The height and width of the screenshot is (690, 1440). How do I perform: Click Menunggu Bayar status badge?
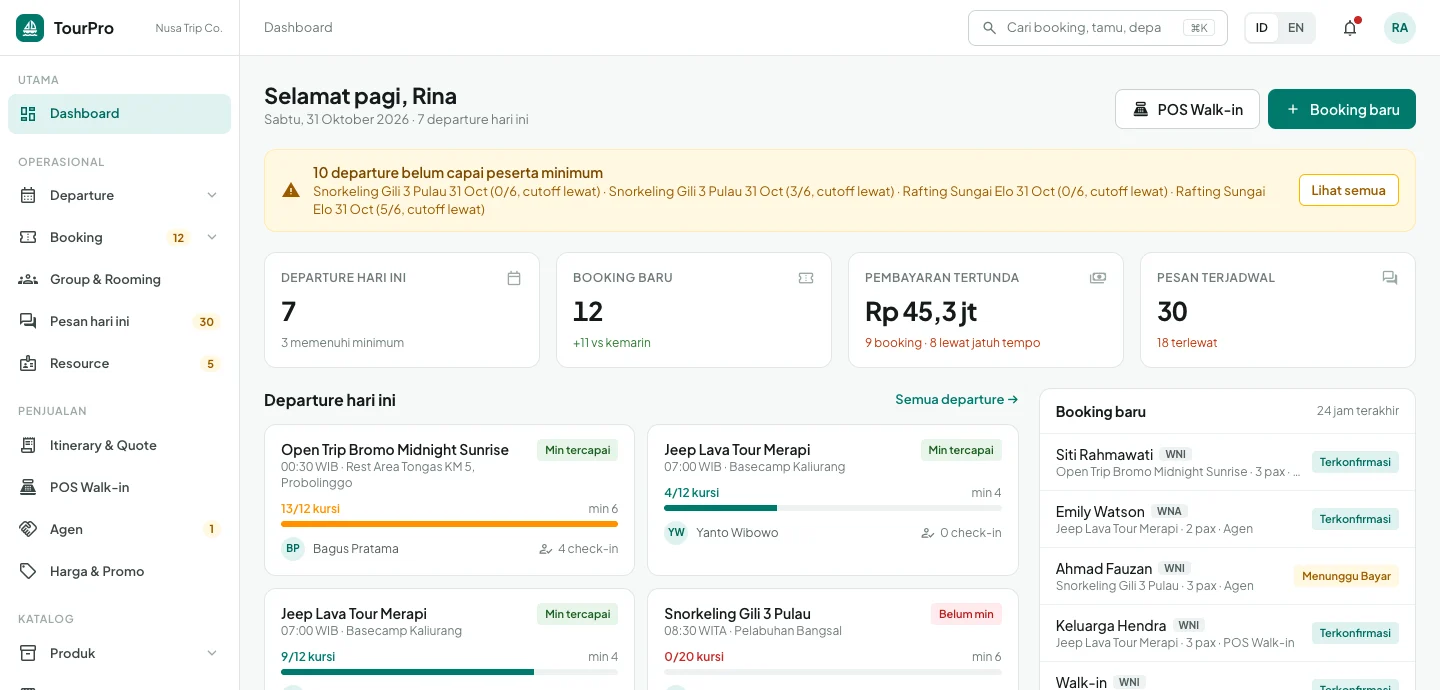click(1346, 576)
